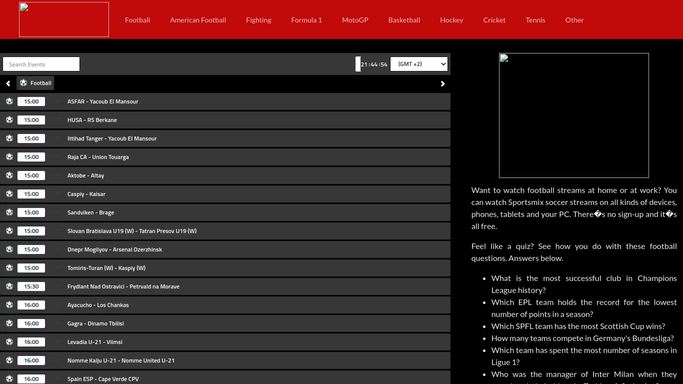Viewport: 683px width, 384px height.
Task: Open Nomme Kalju U-21 - Nomme United U-21
Action: [x=121, y=360]
